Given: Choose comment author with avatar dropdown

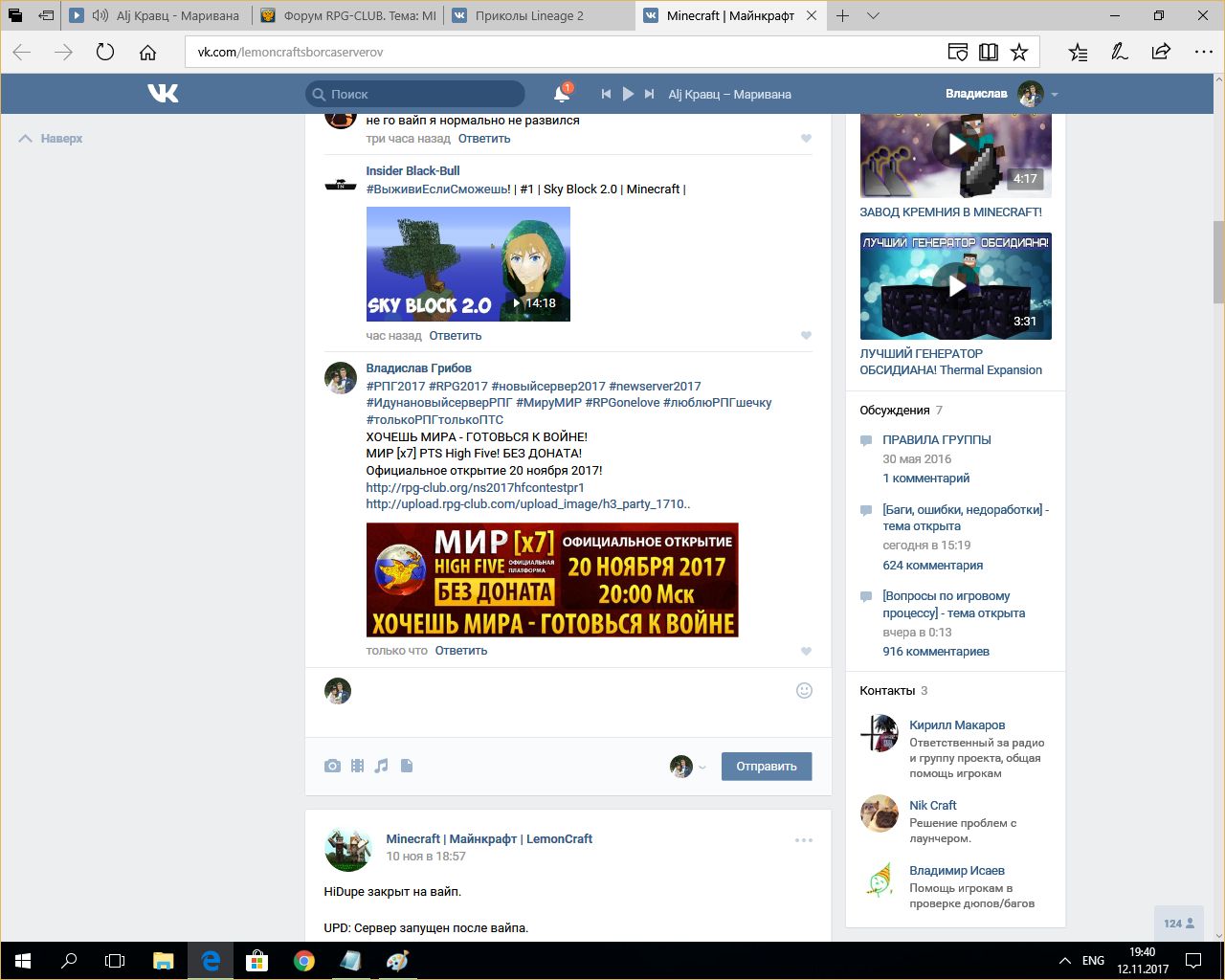Looking at the screenshot, I should (688, 767).
